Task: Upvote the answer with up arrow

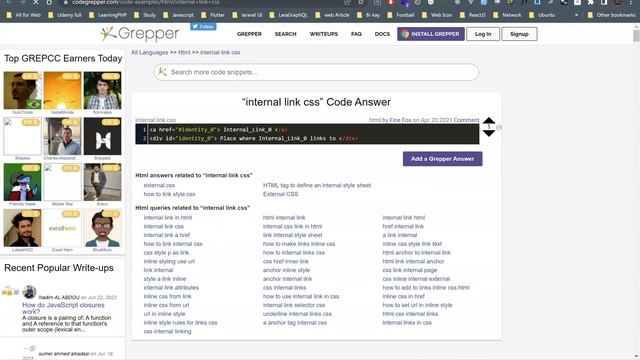Action: (x=489, y=120)
